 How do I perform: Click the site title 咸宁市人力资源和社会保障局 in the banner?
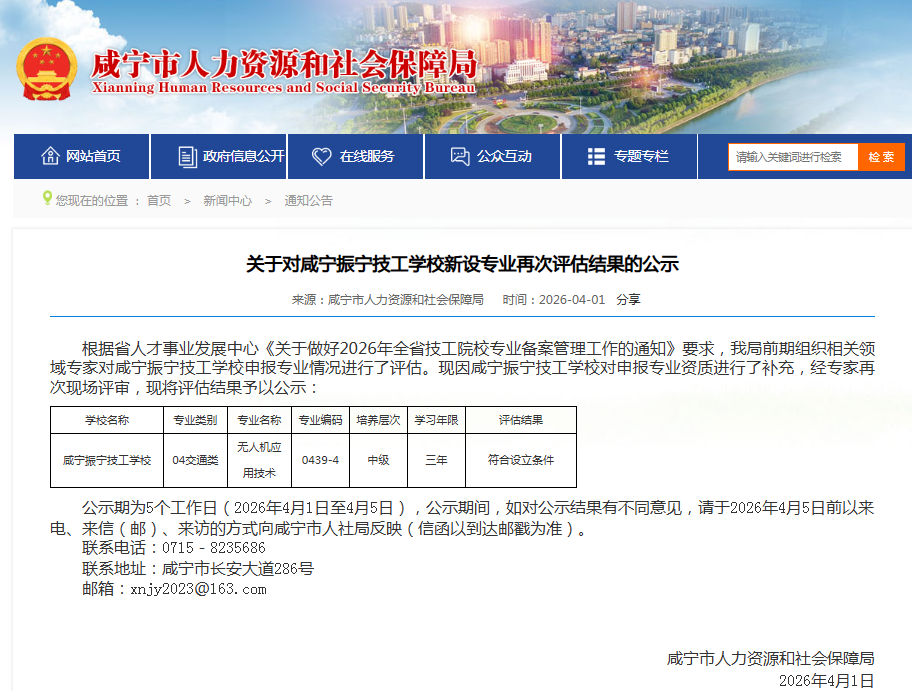pos(284,65)
